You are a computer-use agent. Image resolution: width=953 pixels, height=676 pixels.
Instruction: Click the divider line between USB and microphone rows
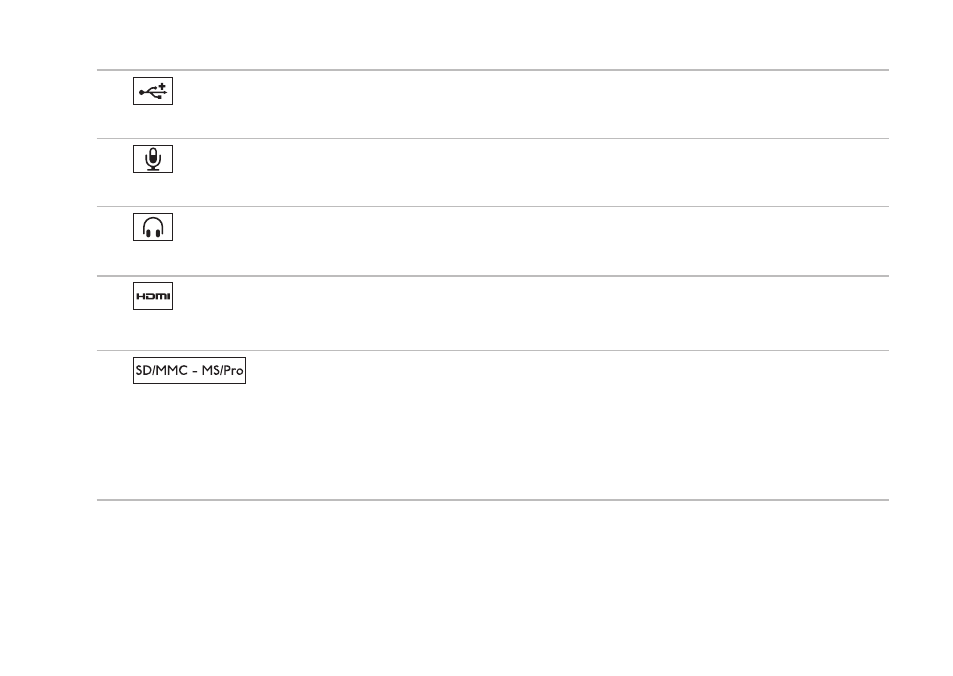coord(493,139)
